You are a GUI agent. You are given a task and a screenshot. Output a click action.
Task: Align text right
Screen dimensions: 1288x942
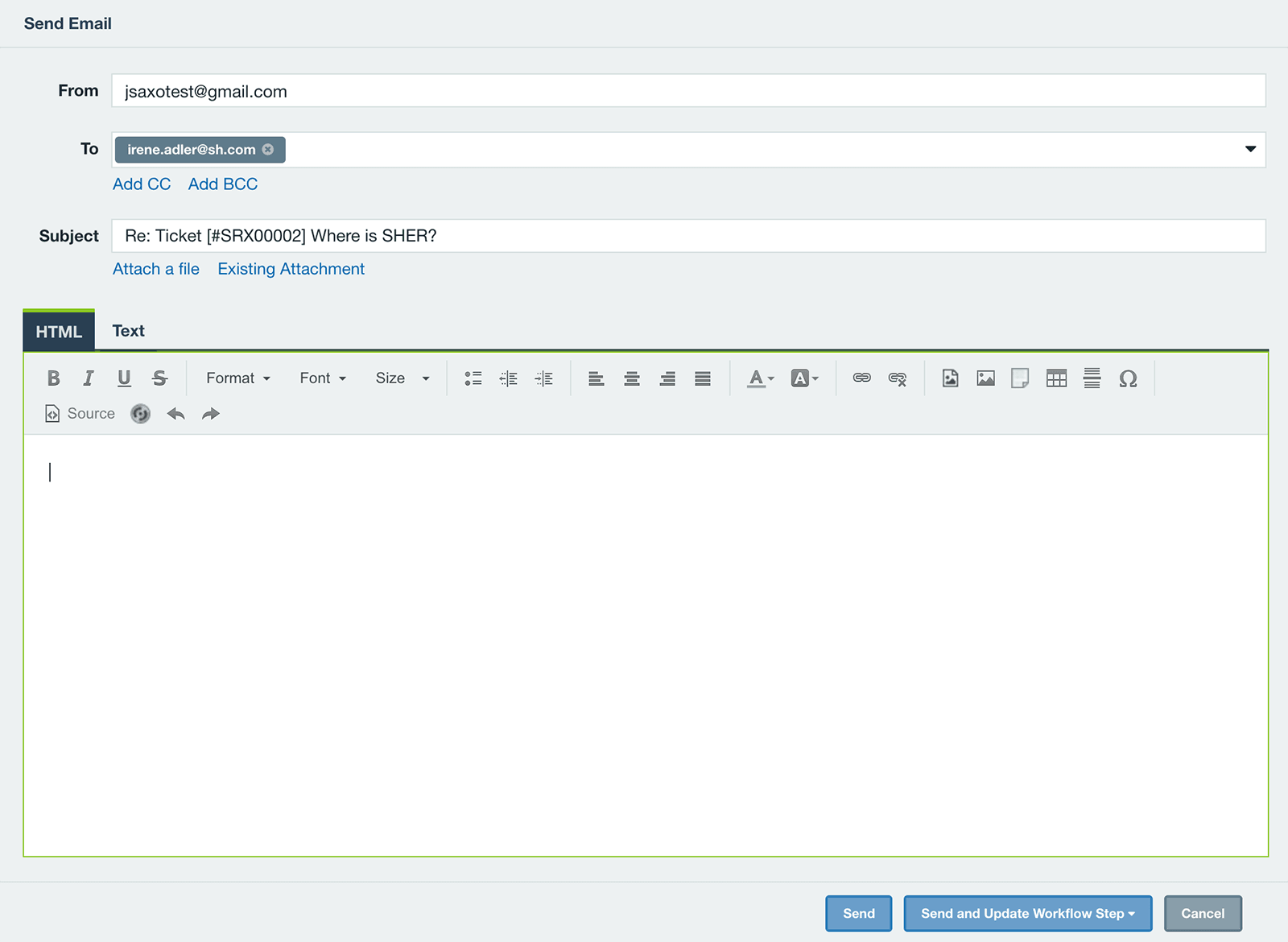pyautogui.click(x=667, y=378)
